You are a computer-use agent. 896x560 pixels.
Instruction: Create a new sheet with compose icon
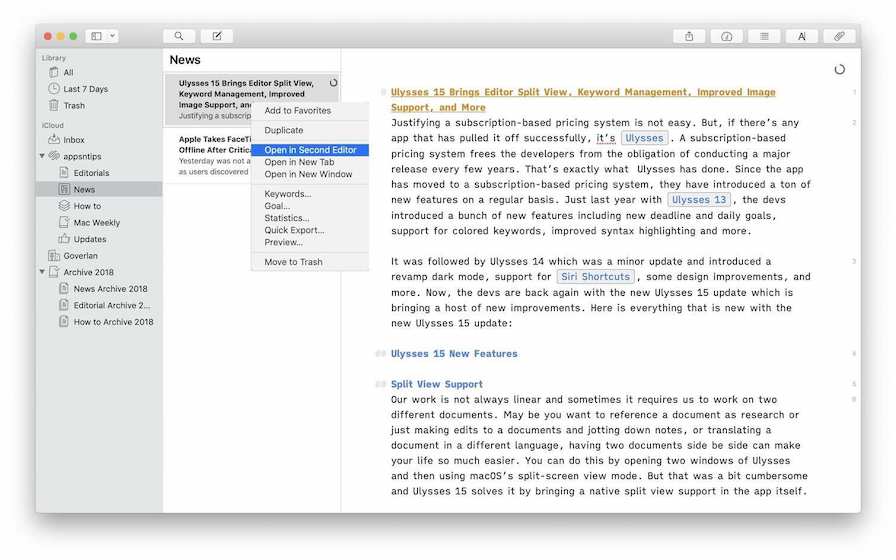(x=216, y=36)
